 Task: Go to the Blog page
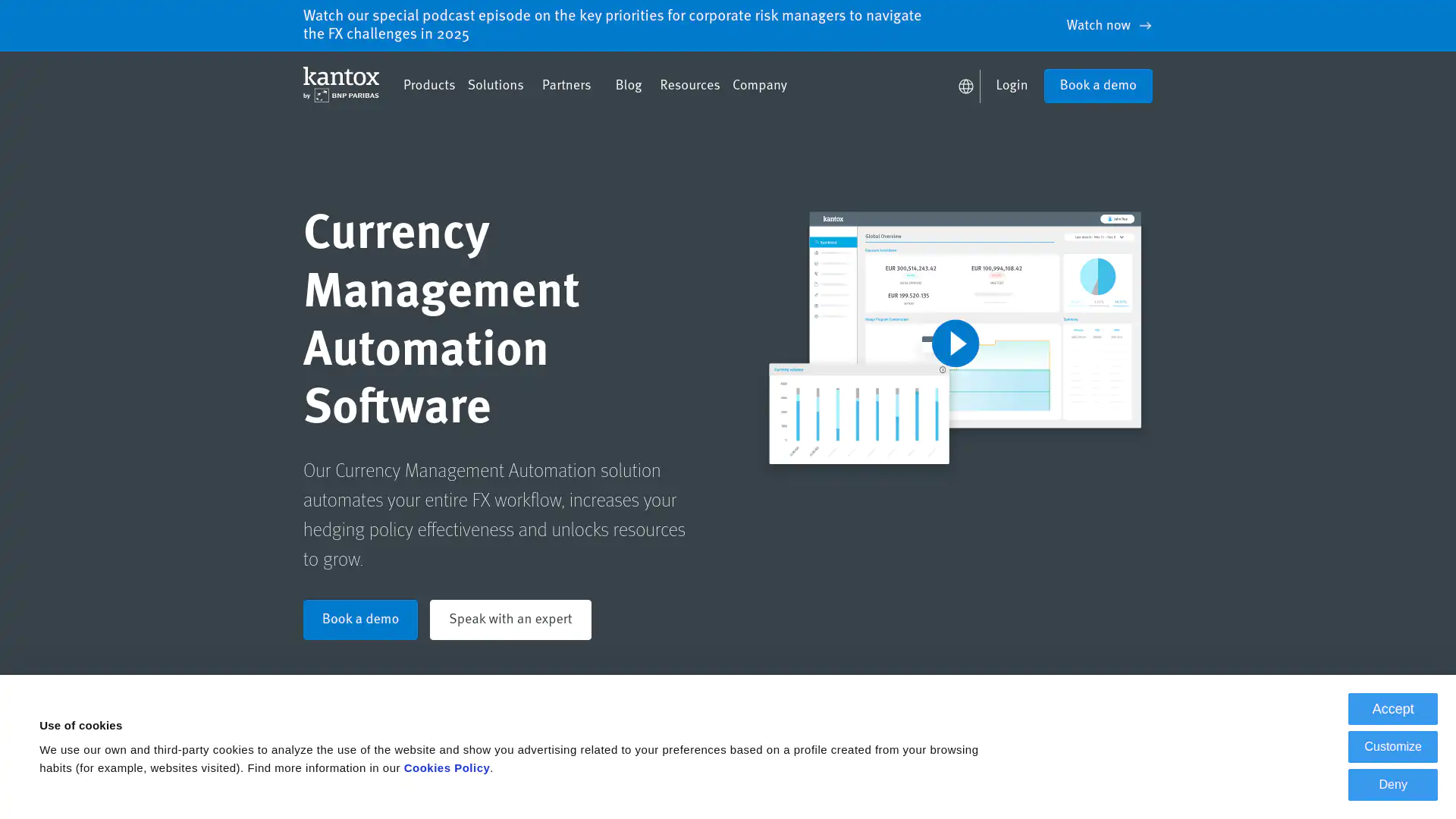click(628, 86)
